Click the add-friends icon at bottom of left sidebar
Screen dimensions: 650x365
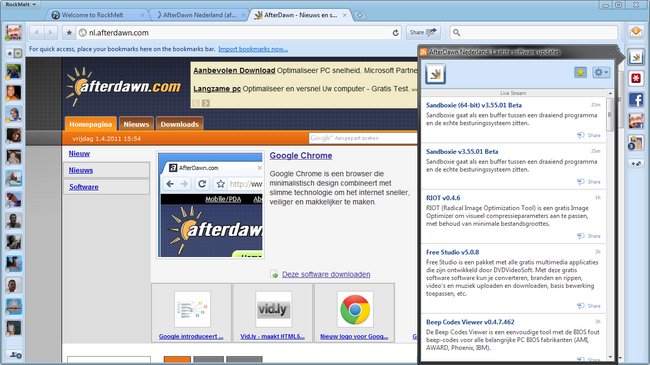coord(16,355)
